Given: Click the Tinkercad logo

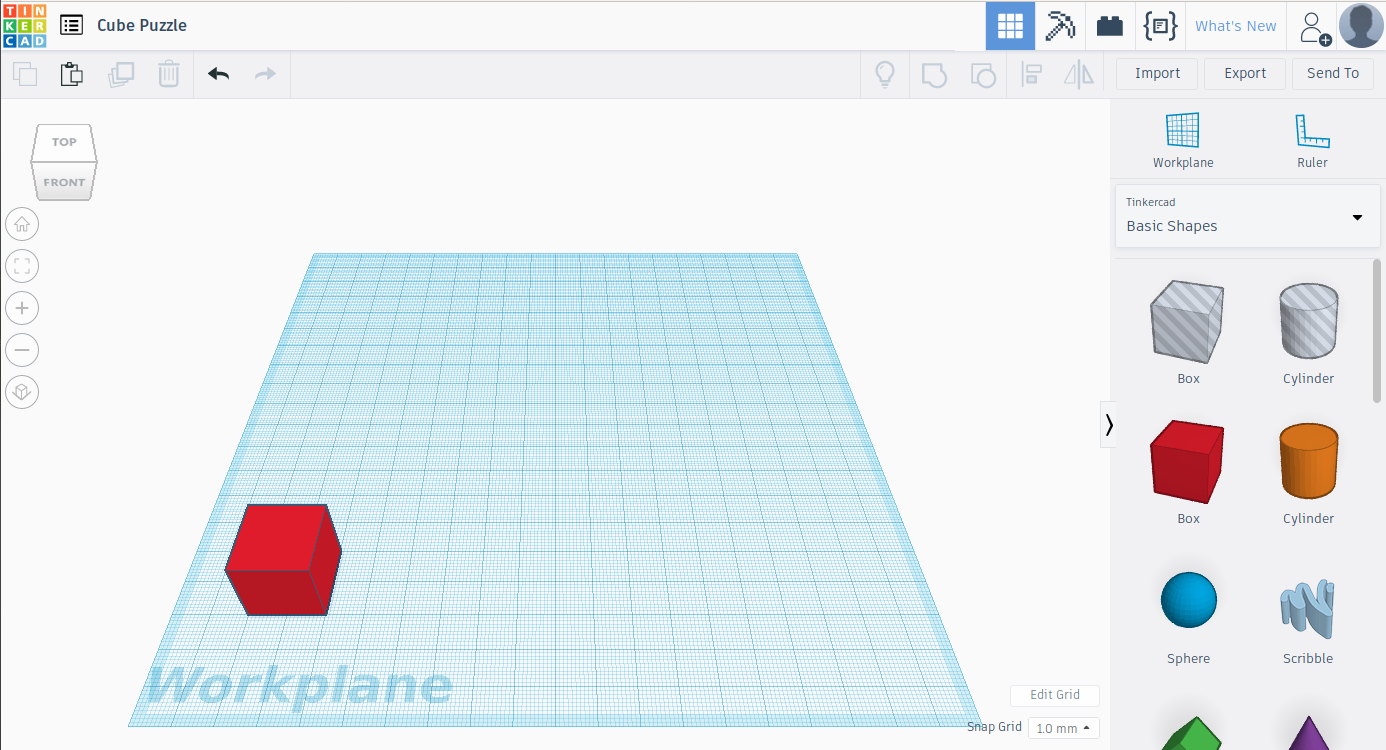Looking at the screenshot, I should pyautogui.click(x=25, y=25).
